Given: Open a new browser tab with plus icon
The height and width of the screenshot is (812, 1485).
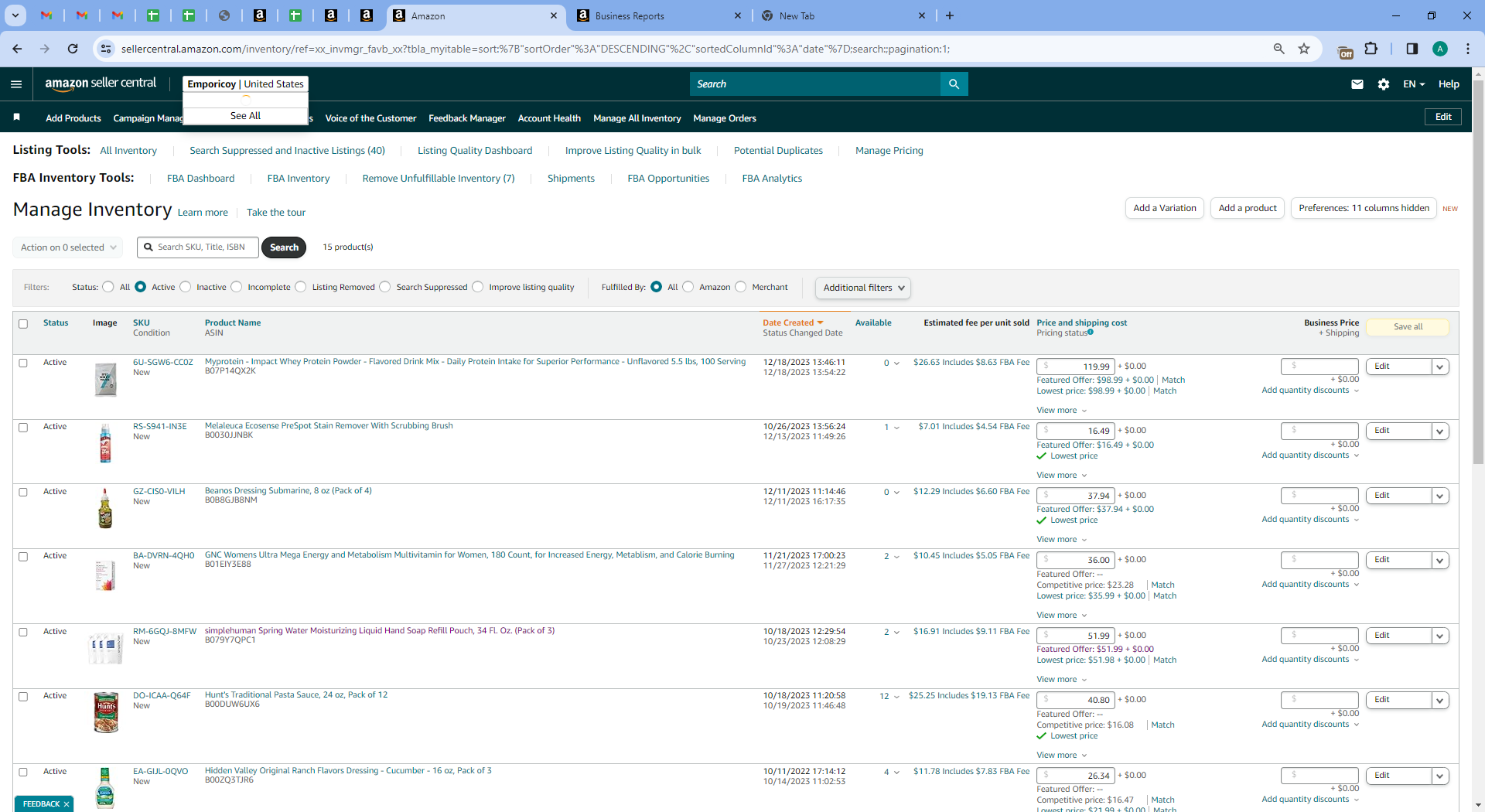Looking at the screenshot, I should point(950,15).
